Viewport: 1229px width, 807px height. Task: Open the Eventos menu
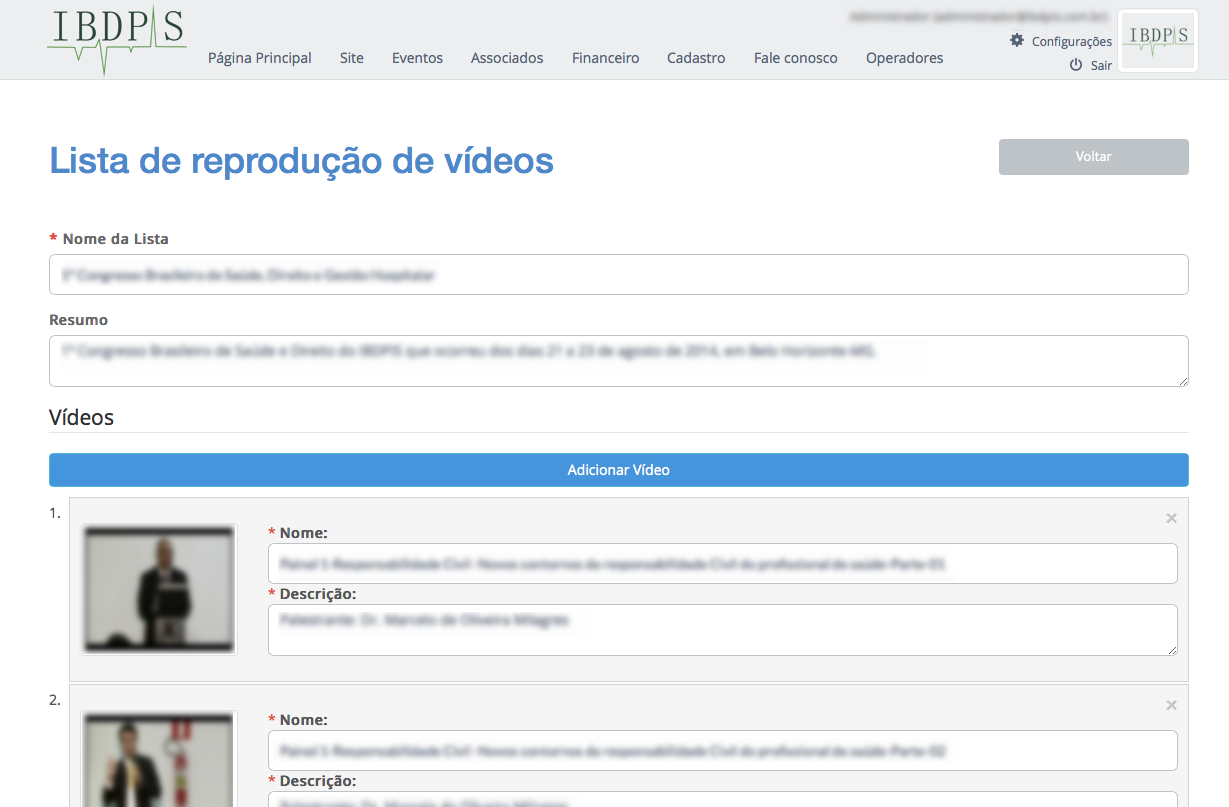coord(417,58)
